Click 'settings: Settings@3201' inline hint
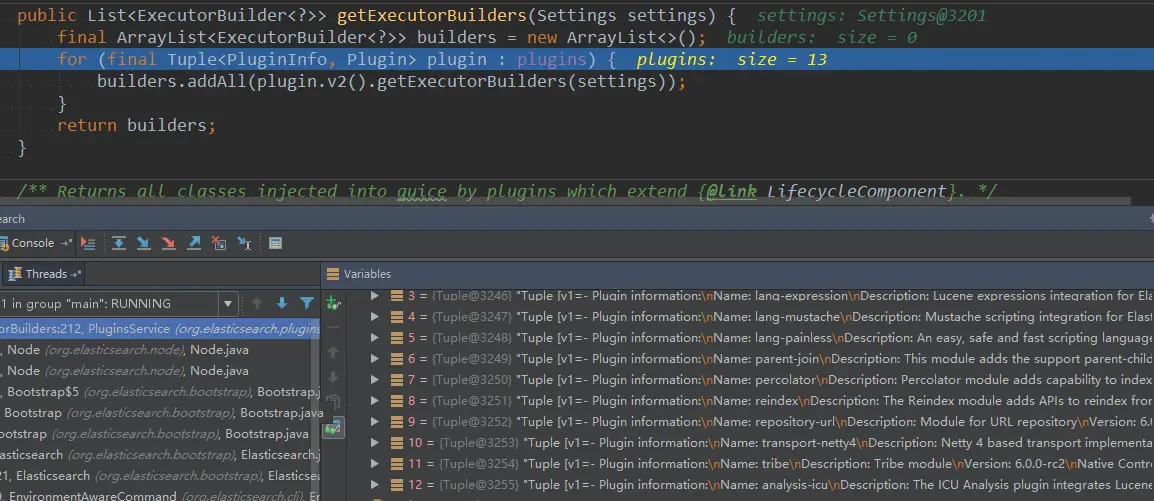The height and width of the screenshot is (501, 1154). (871, 15)
